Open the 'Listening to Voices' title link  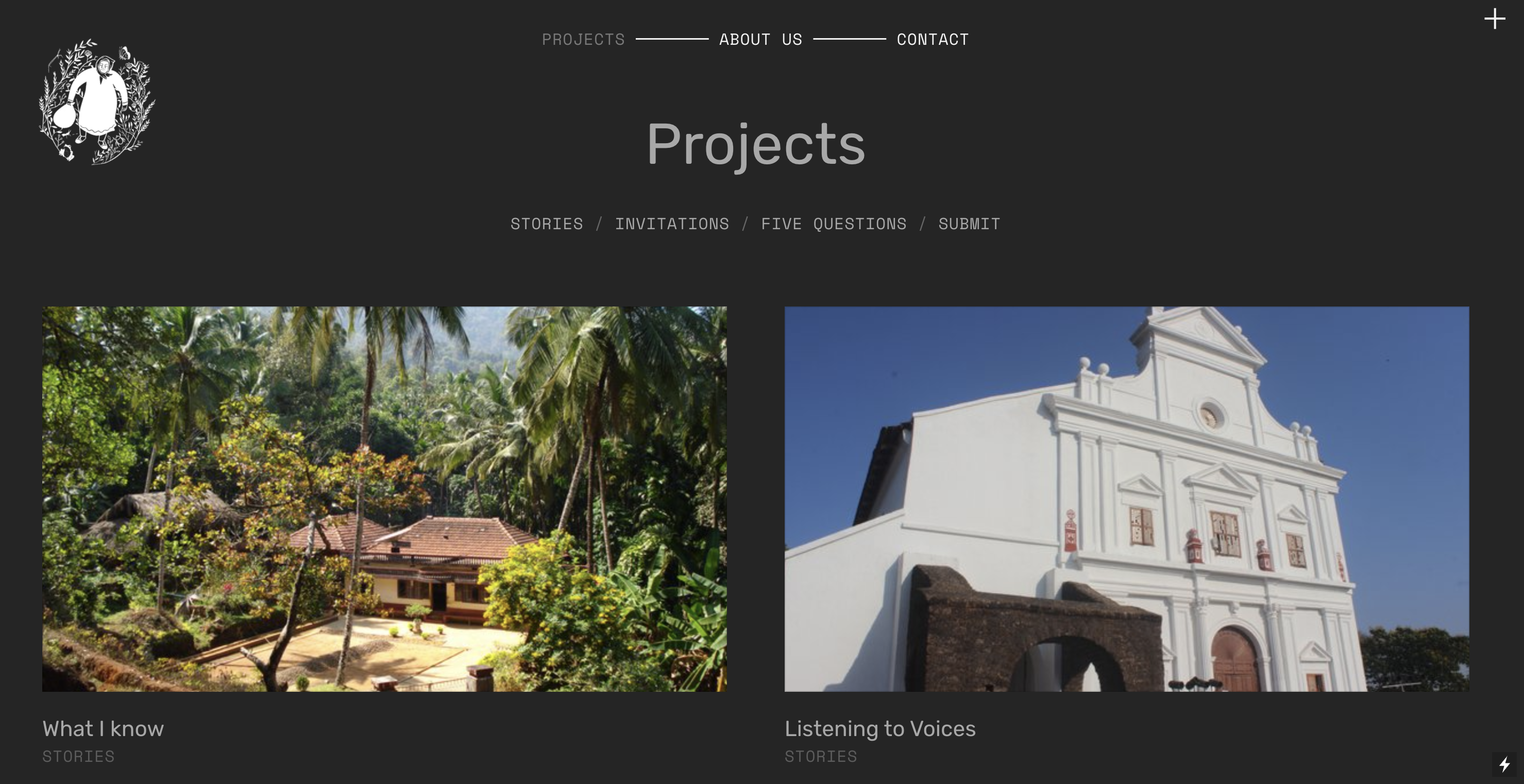(x=880, y=728)
